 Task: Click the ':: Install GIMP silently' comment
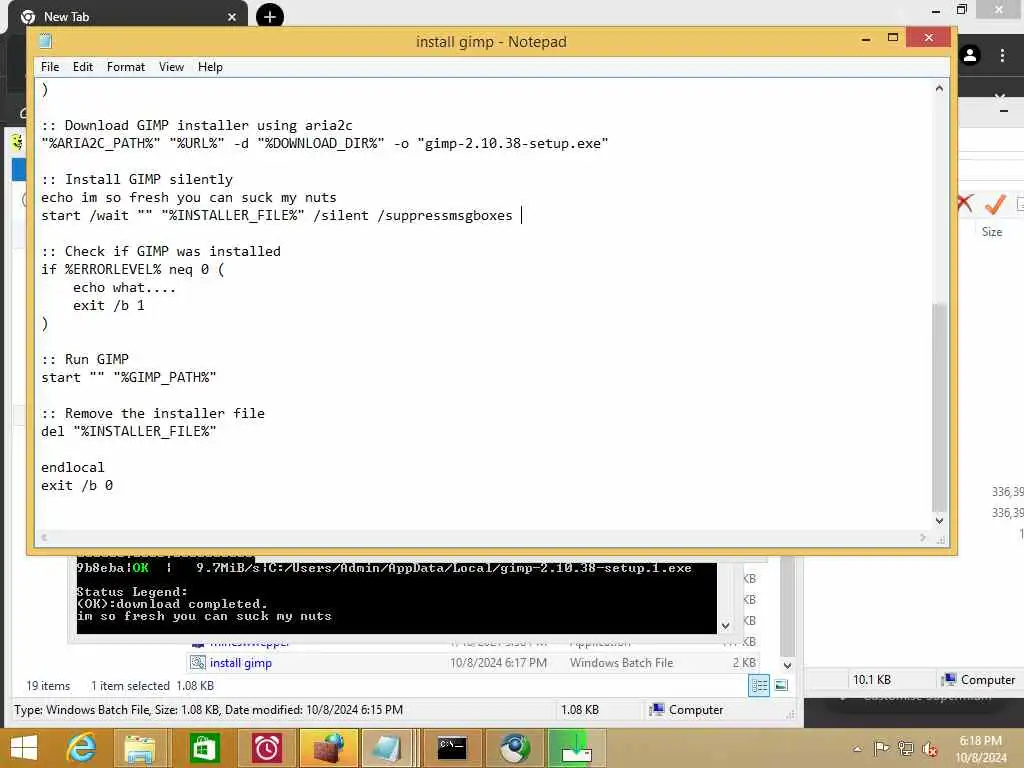[x=136, y=179]
